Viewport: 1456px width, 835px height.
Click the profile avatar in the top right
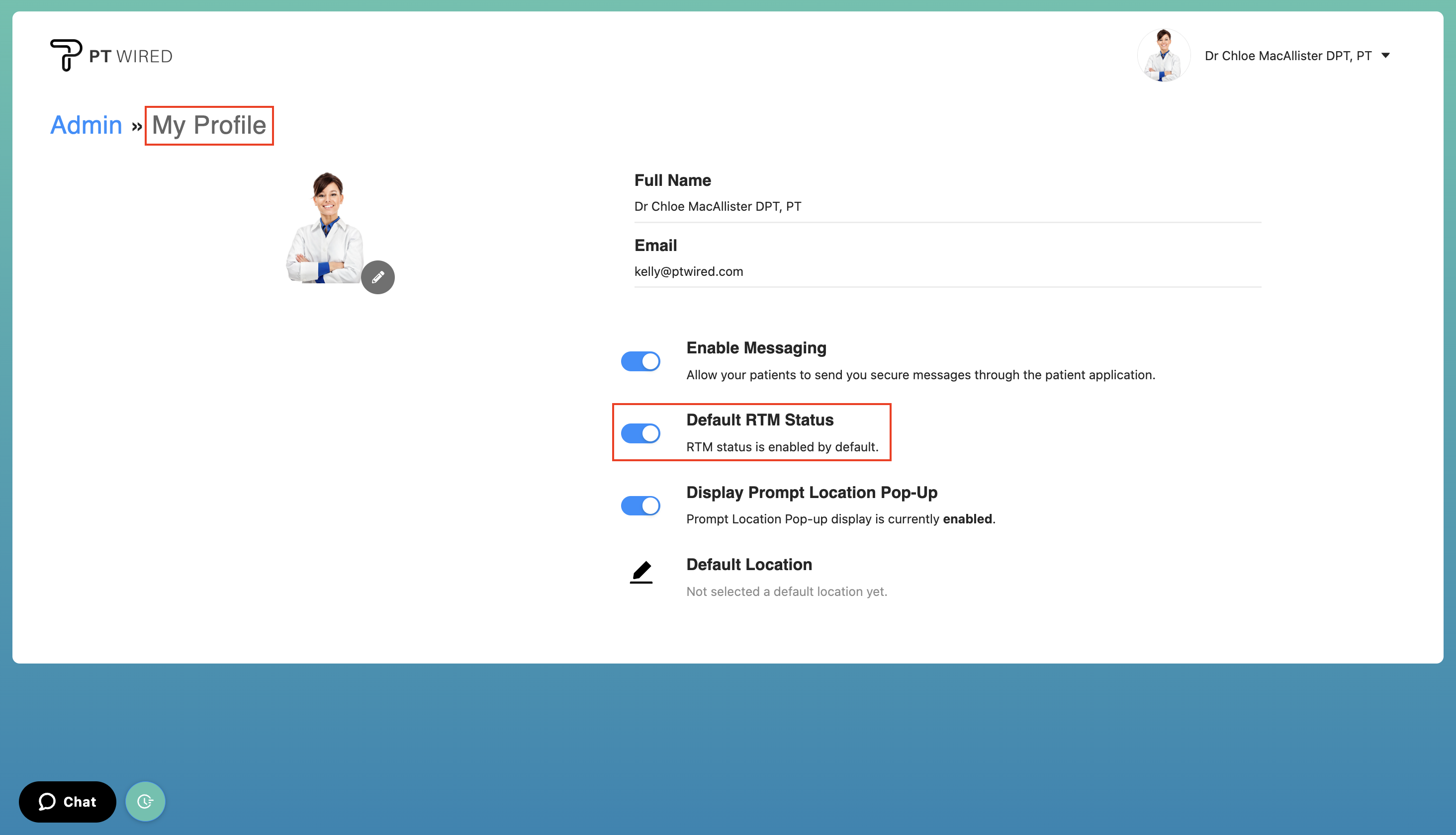[x=1164, y=55]
